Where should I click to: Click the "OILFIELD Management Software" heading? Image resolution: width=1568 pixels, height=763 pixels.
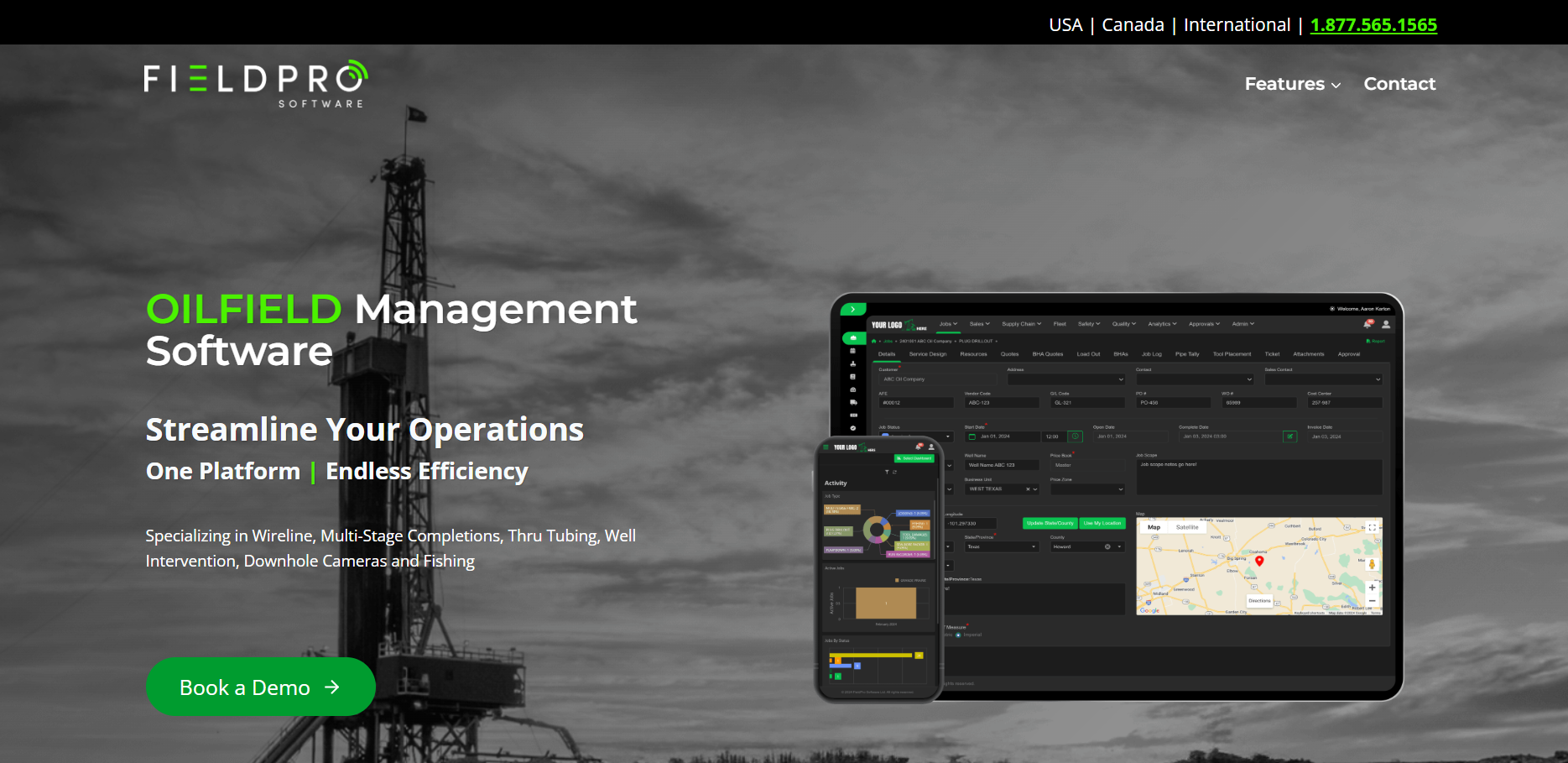(x=391, y=330)
